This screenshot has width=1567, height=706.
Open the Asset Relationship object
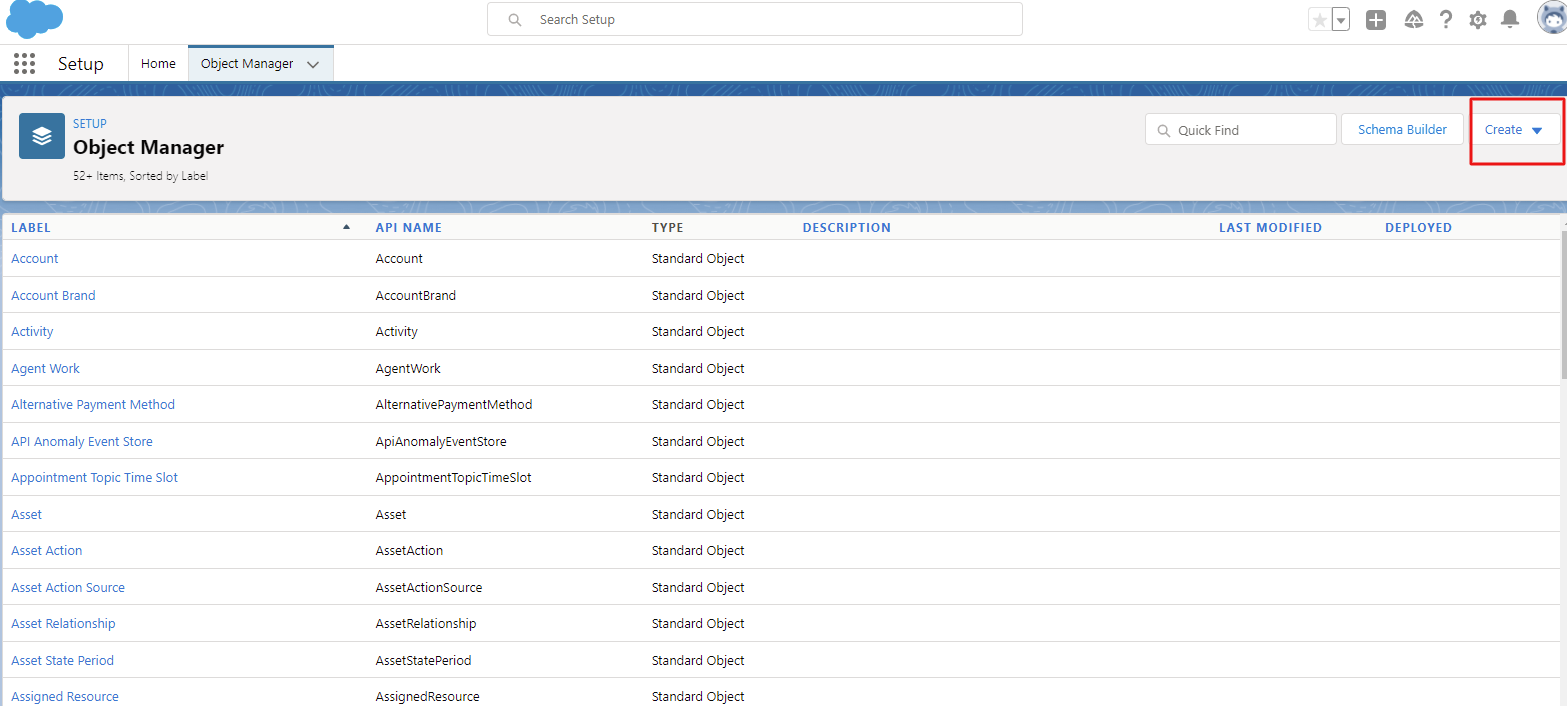[x=63, y=624]
